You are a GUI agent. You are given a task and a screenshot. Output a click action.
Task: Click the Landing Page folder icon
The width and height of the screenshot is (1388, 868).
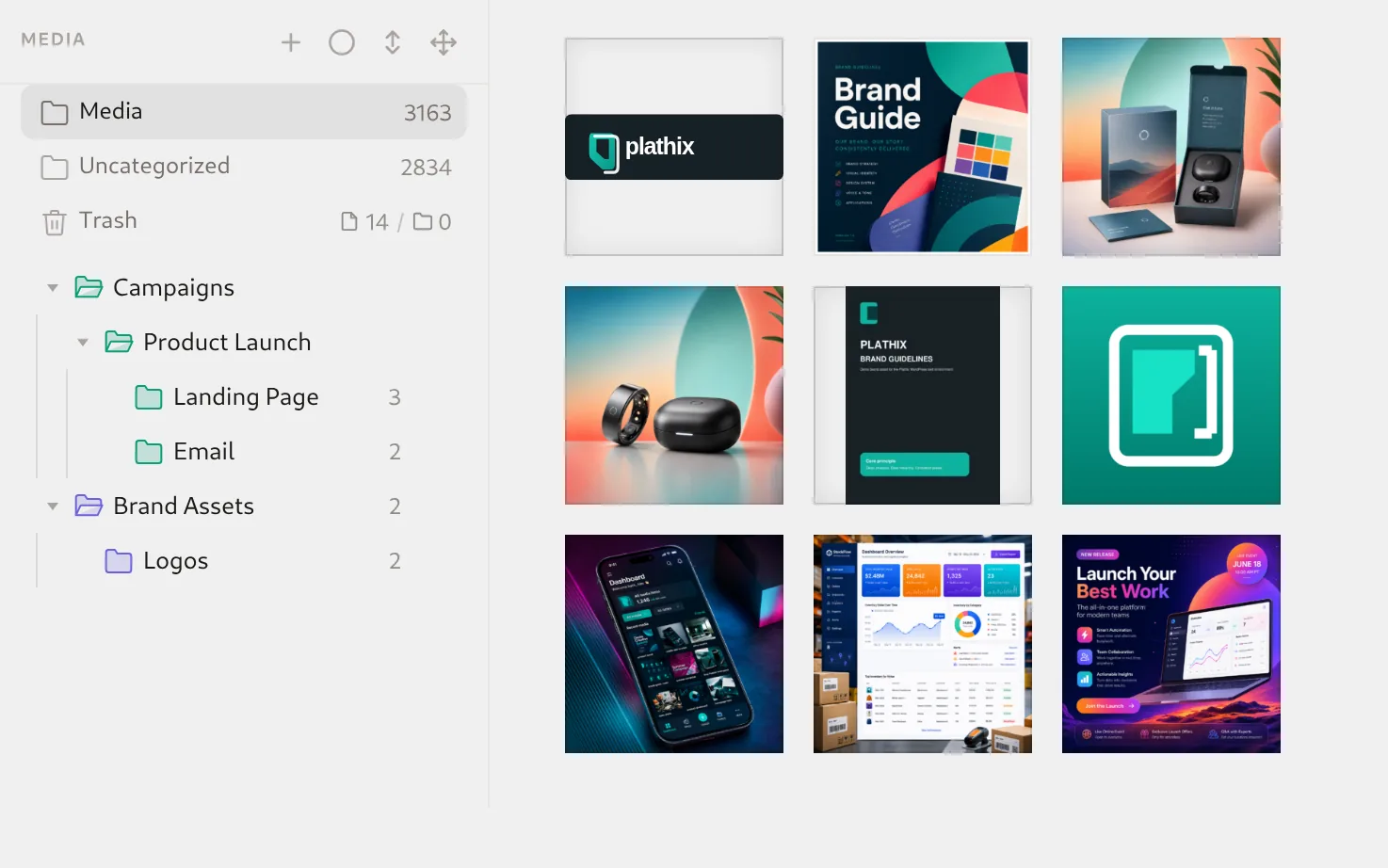tap(149, 397)
